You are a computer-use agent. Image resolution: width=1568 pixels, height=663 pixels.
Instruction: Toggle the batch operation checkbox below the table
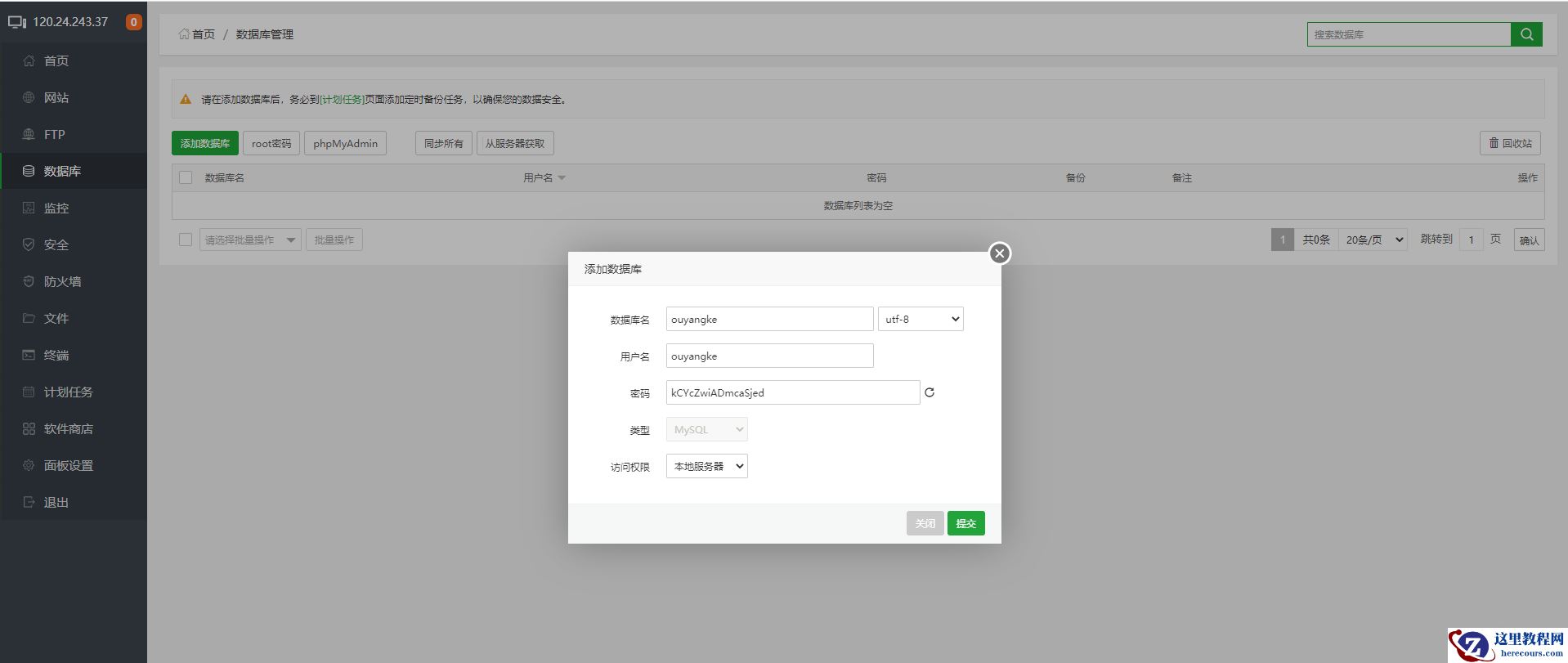pyautogui.click(x=186, y=240)
